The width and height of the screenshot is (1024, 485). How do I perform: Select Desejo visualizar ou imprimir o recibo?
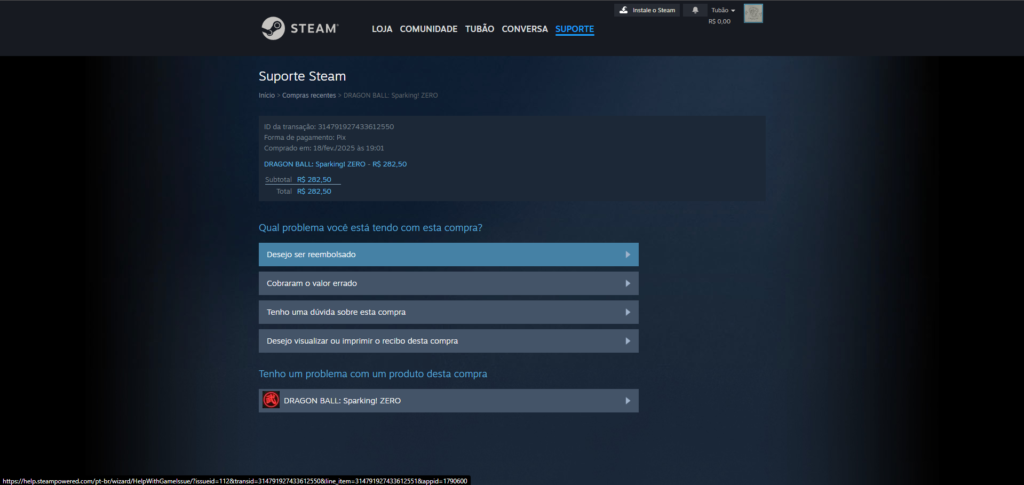[449, 341]
